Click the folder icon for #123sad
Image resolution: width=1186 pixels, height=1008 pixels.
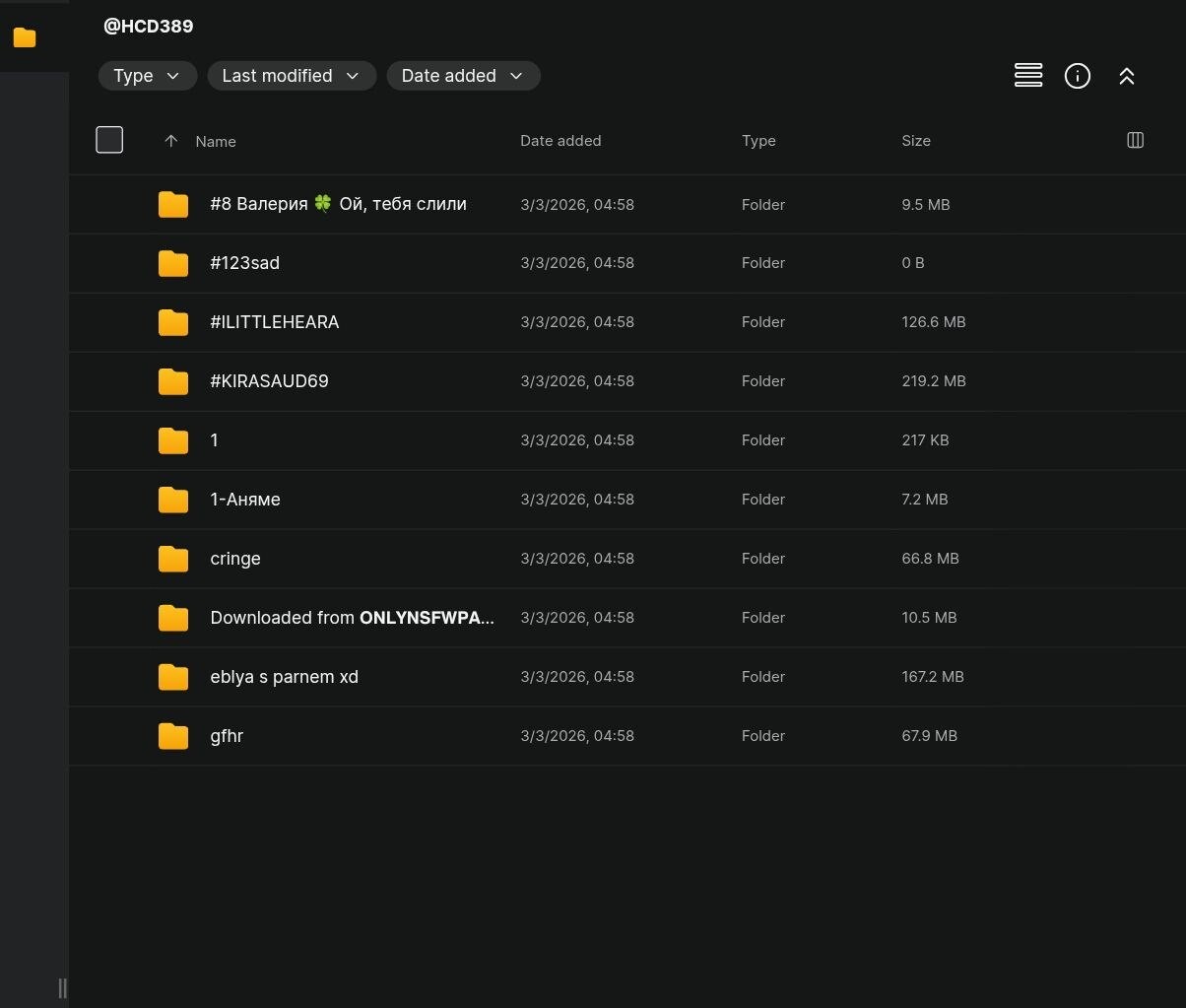(x=173, y=263)
